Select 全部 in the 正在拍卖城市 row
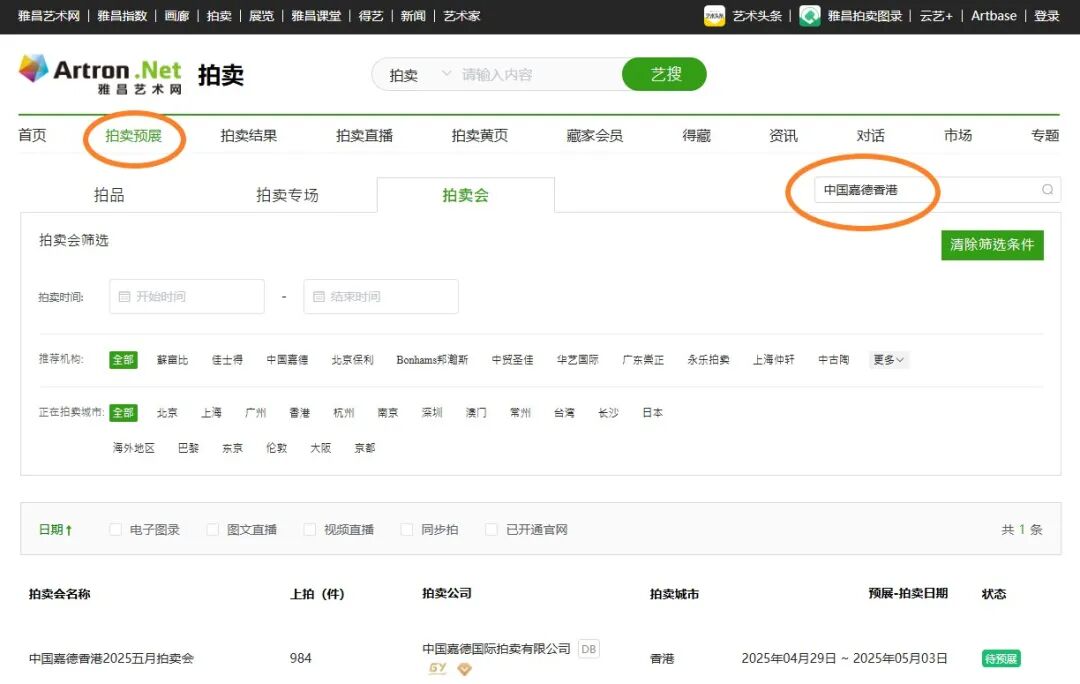 pyautogui.click(x=123, y=413)
